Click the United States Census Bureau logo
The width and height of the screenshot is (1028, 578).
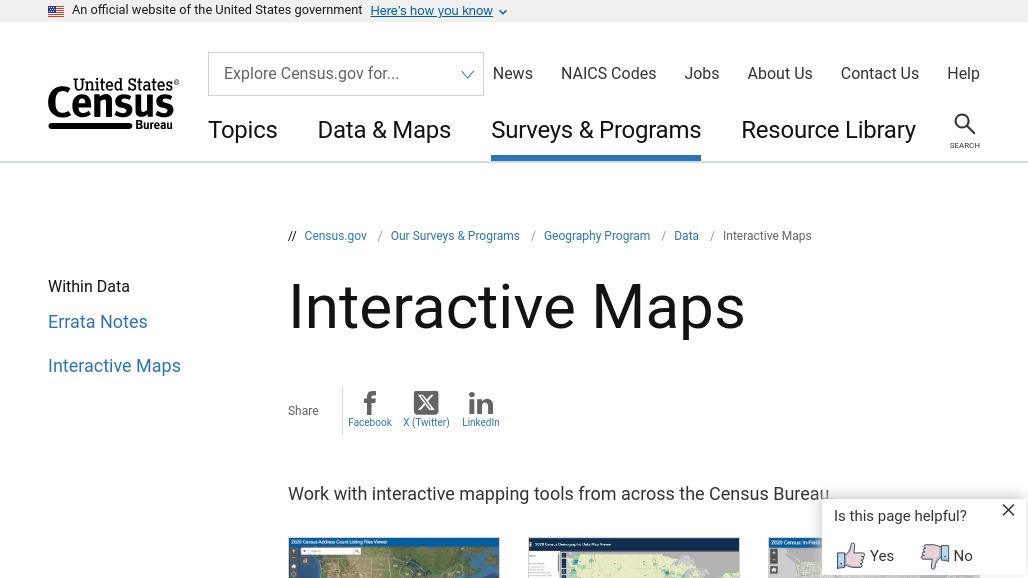point(113,104)
